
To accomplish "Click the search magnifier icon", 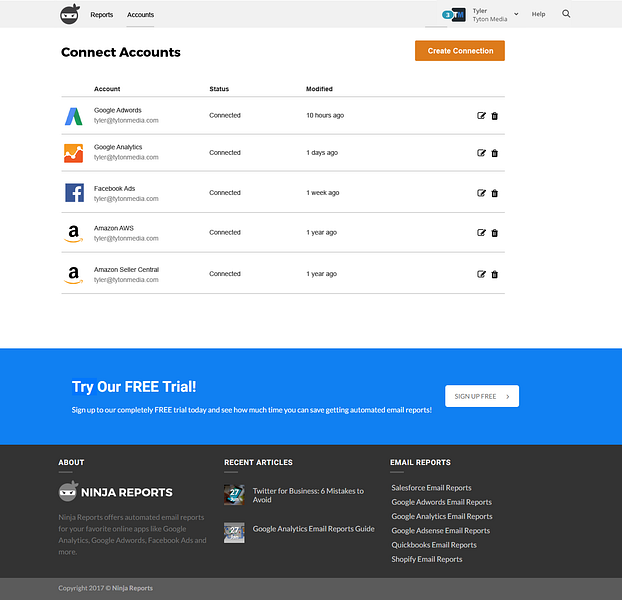I will tap(566, 14).
